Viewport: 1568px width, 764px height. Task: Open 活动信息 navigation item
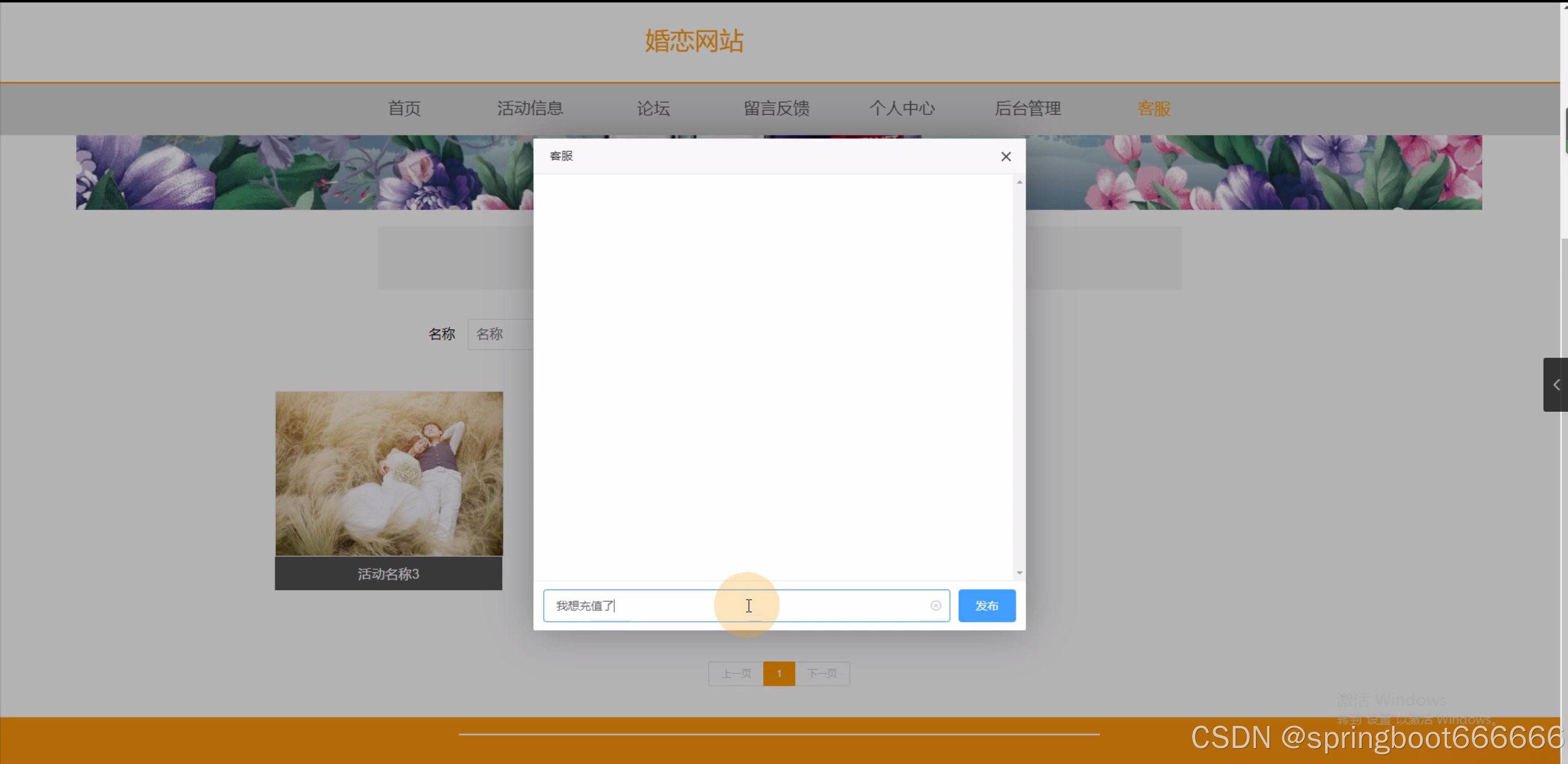tap(530, 108)
